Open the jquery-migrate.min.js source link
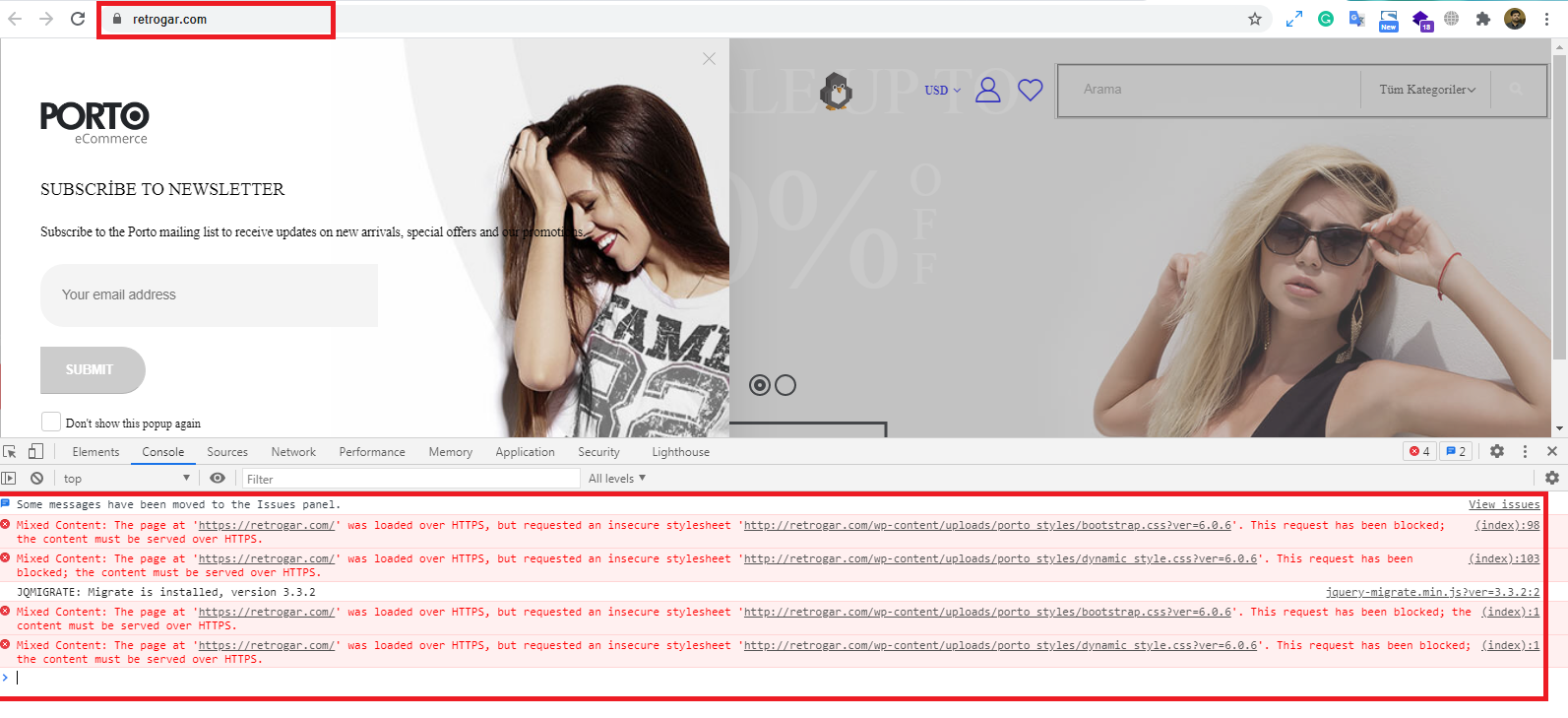 point(1433,592)
